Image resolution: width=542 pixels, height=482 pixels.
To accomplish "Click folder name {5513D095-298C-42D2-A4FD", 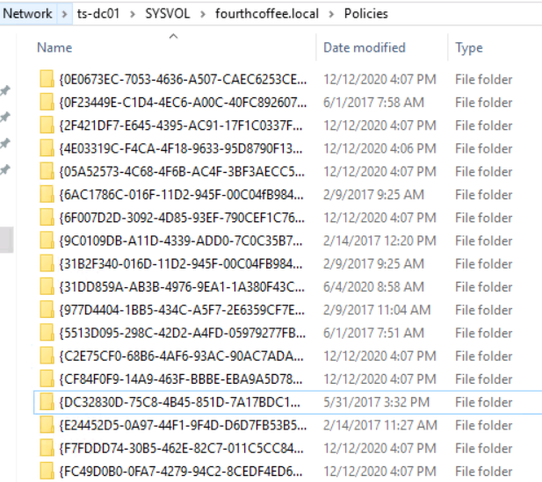I will point(183,333).
